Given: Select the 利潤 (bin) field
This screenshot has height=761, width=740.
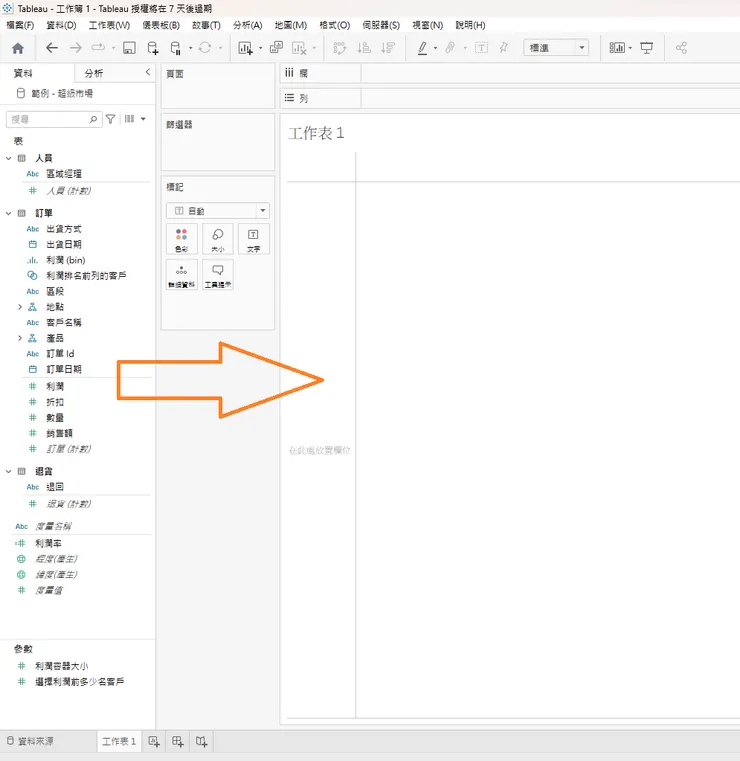Looking at the screenshot, I should [66, 260].
